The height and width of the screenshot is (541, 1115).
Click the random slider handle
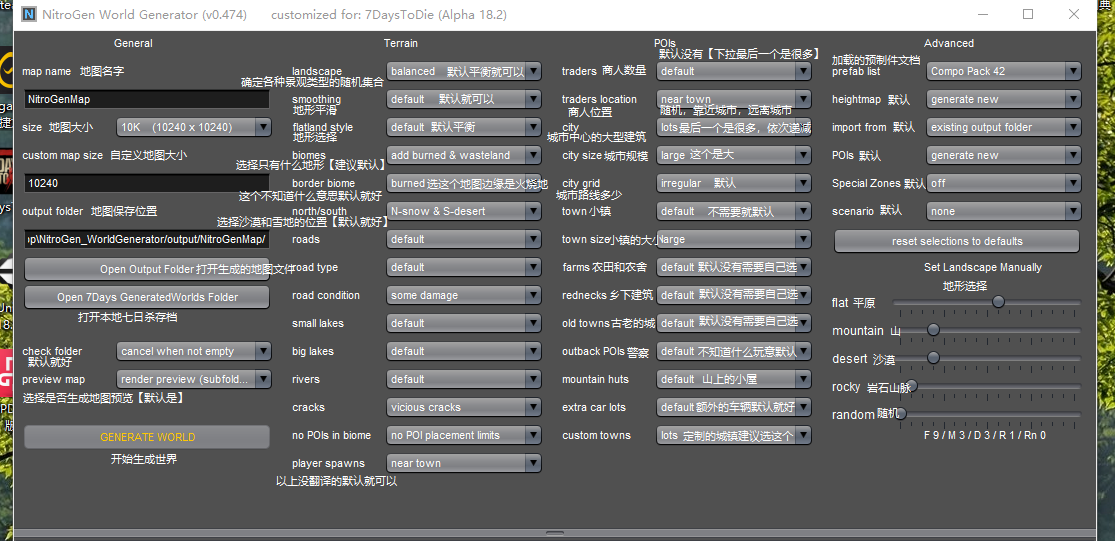(901, 414)
